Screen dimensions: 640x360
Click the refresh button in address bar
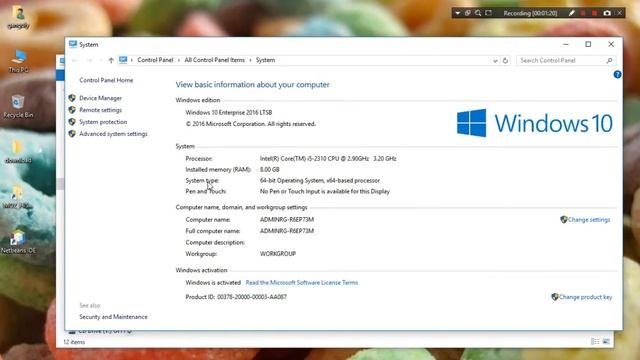(x=505, y=60)
